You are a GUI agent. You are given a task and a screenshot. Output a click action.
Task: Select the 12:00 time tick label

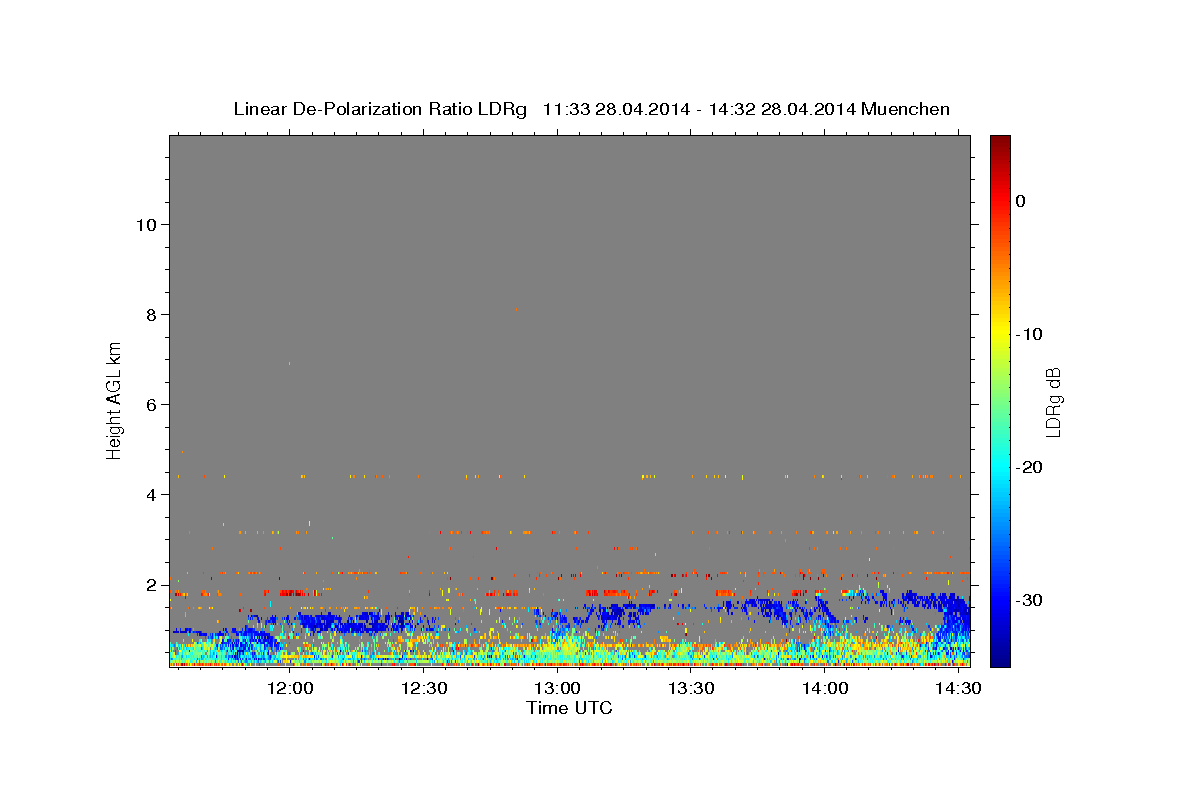[290, 689]
